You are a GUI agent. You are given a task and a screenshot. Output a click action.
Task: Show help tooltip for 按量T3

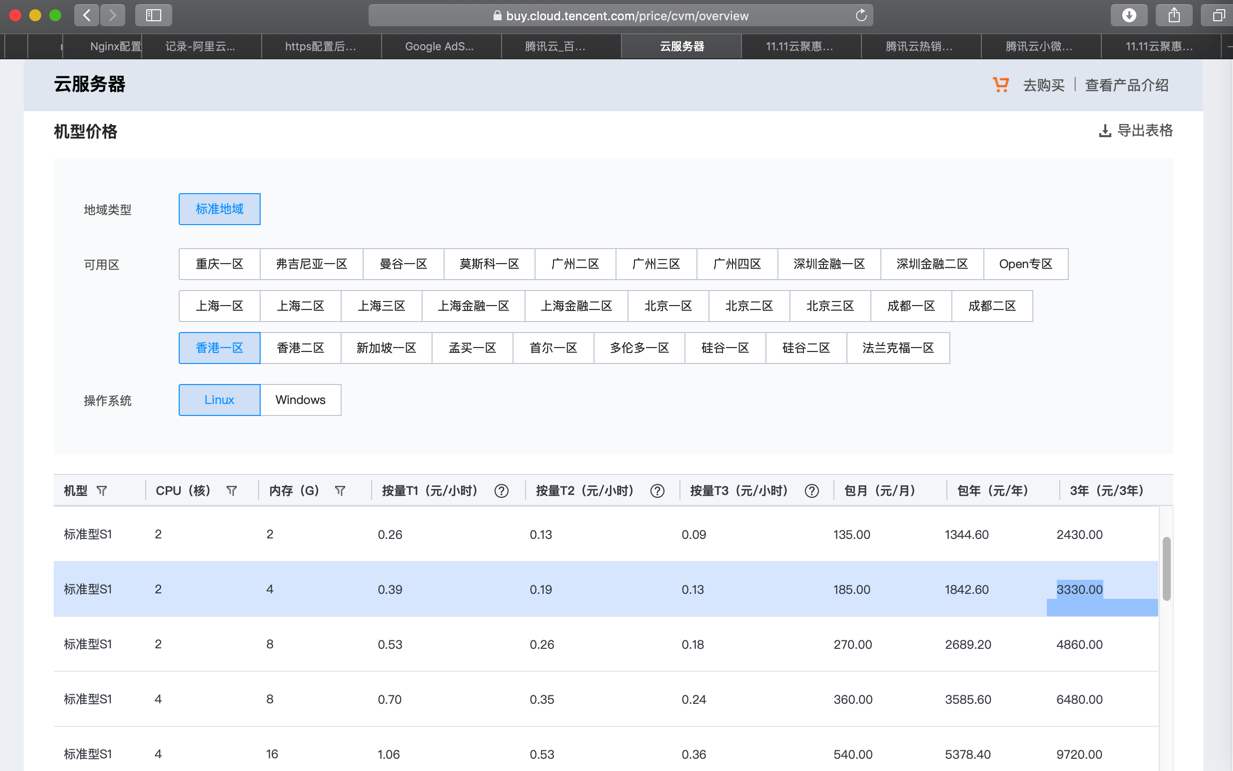[812, 491]
